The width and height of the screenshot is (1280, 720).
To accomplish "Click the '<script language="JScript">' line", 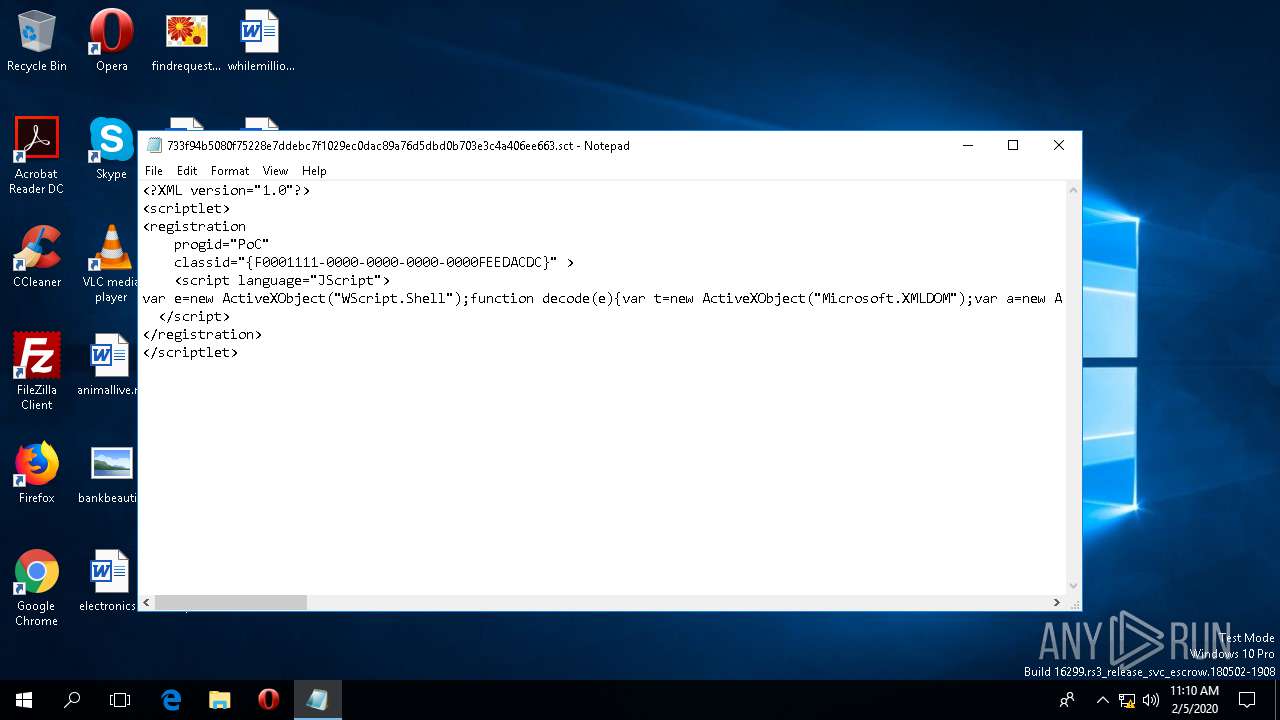I will point(282,280).
